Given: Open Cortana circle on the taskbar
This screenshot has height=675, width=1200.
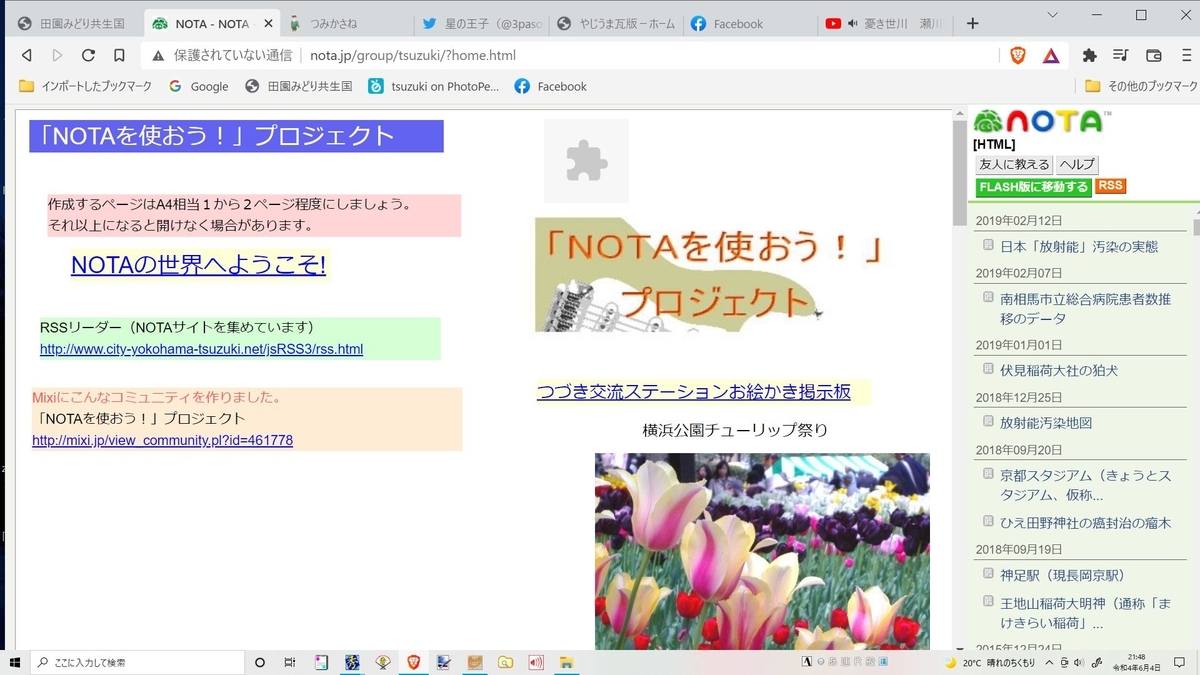Looking at the screenshot, I should click(x=260, y=662).
